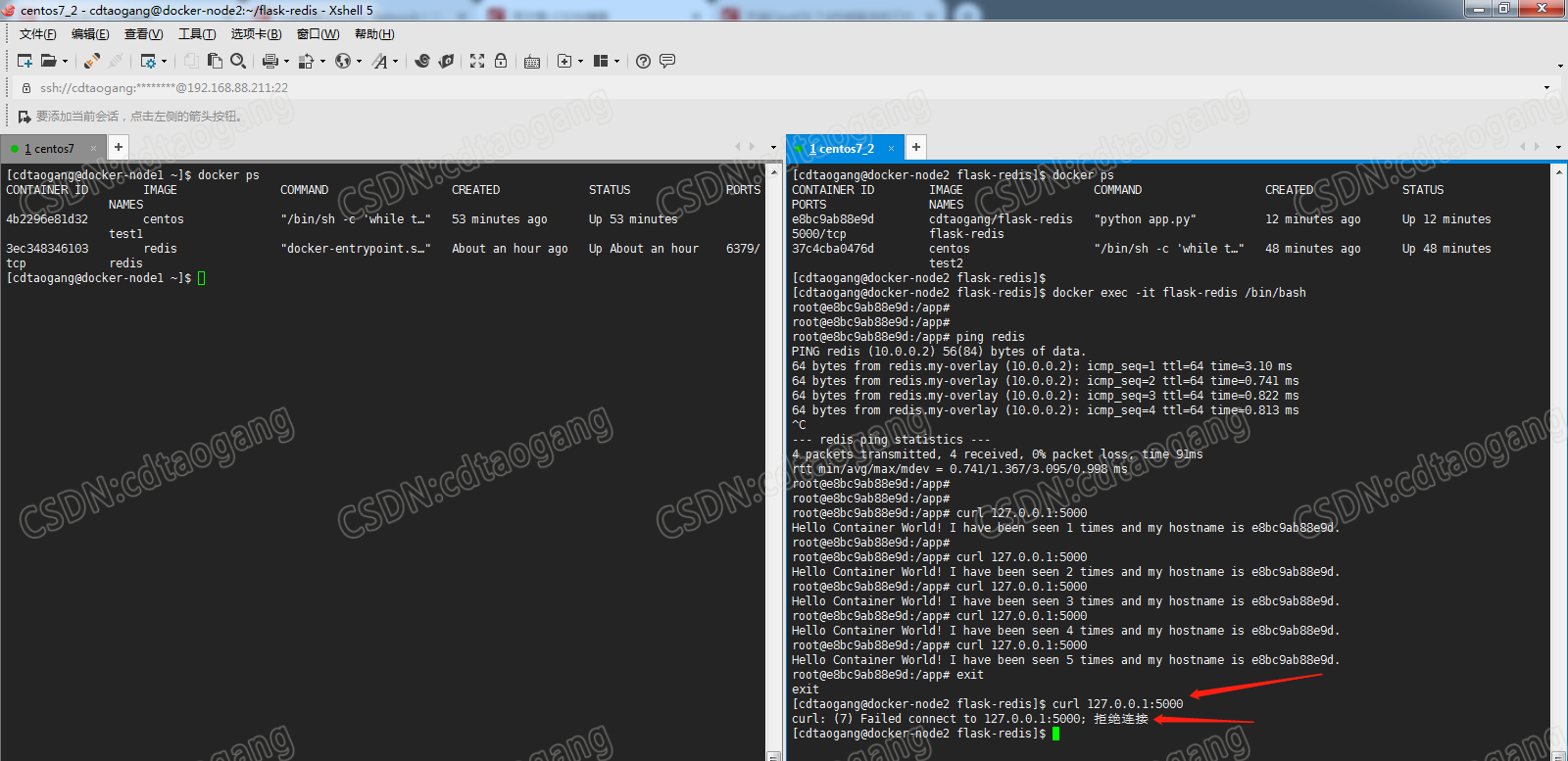Viewport: 1568px width, 761px height.
Task: Click the tab layout arrangement icon
Action: tap(601, 61)
